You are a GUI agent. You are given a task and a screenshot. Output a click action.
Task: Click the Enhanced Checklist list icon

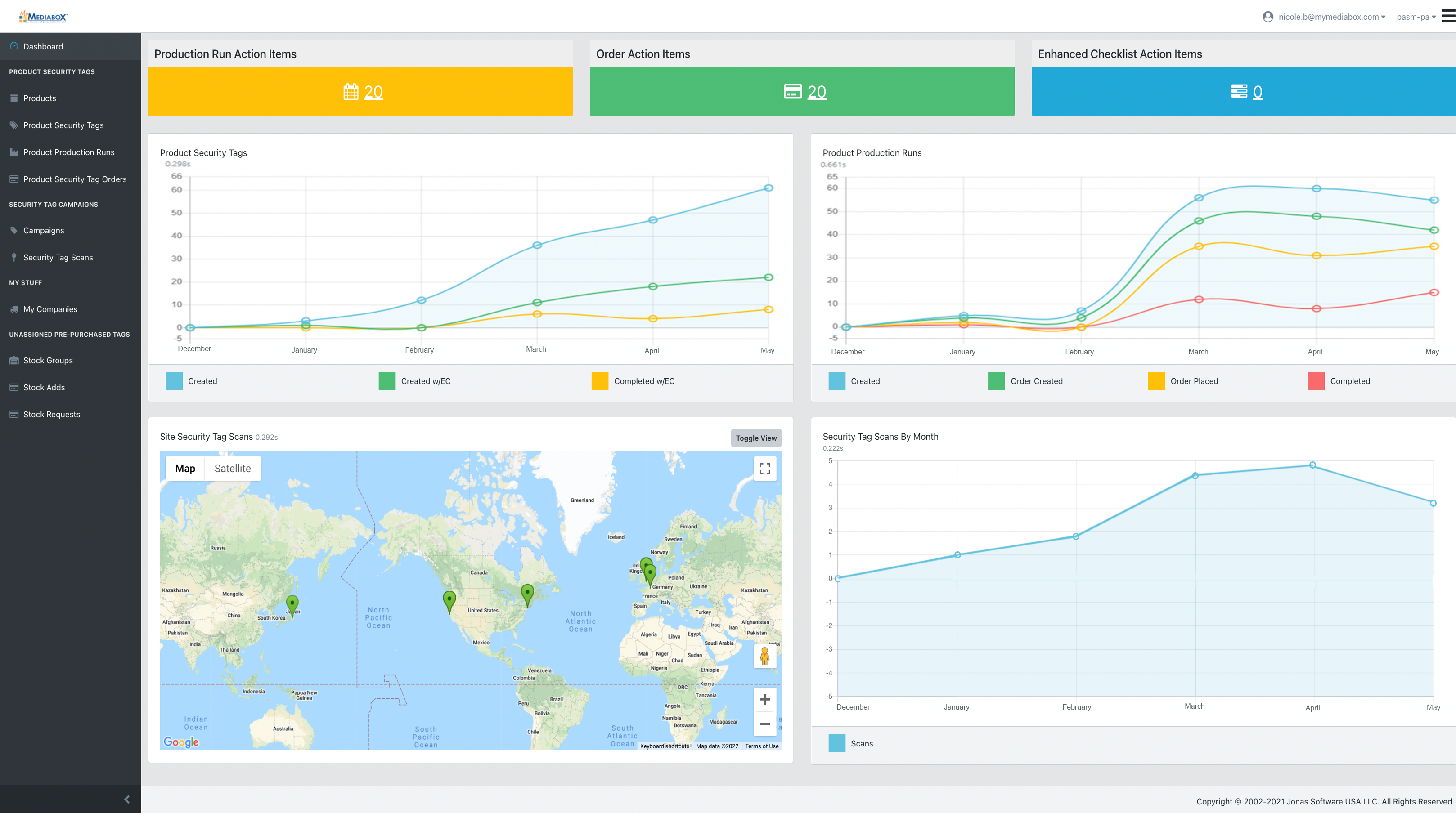[x=1239, y=92]
